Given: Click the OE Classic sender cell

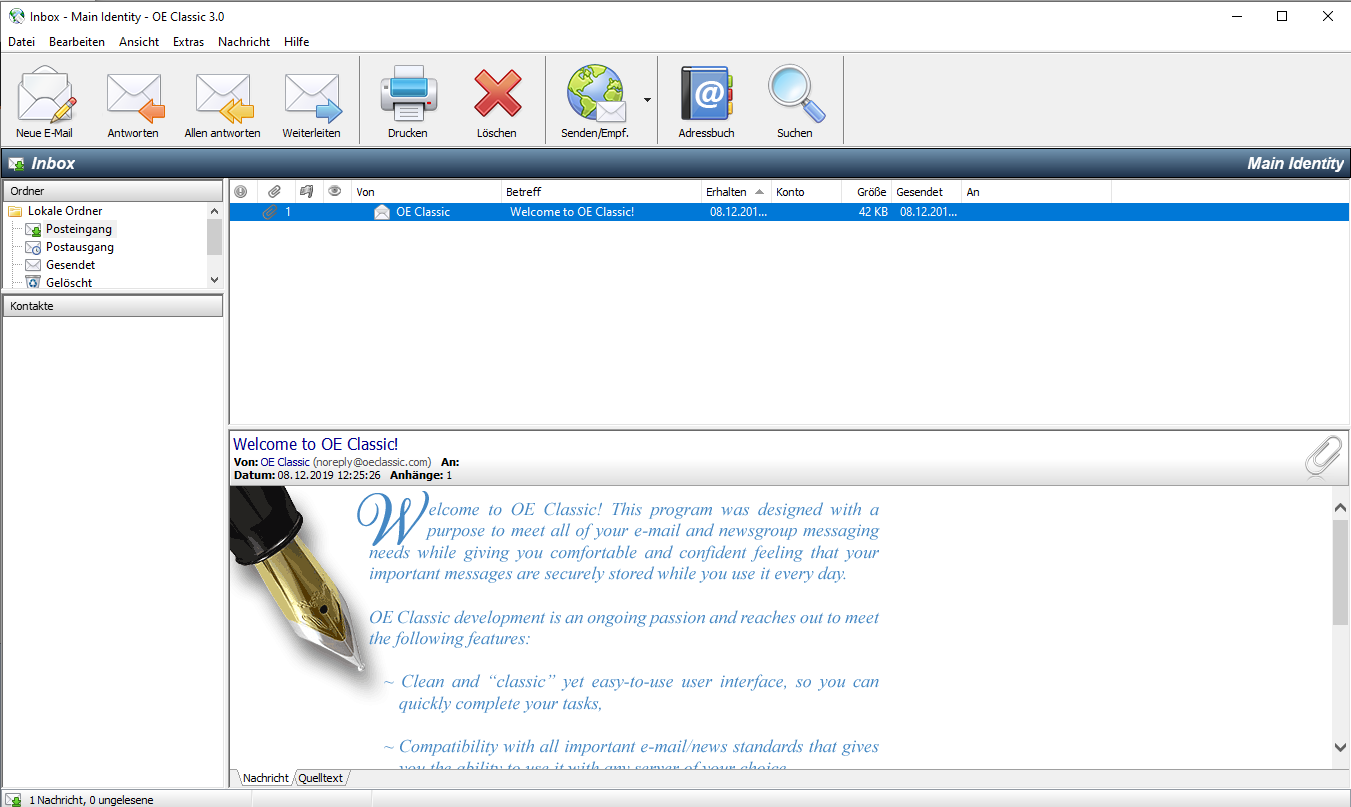Looking at the screenshot, I should [x=423, y=212].
